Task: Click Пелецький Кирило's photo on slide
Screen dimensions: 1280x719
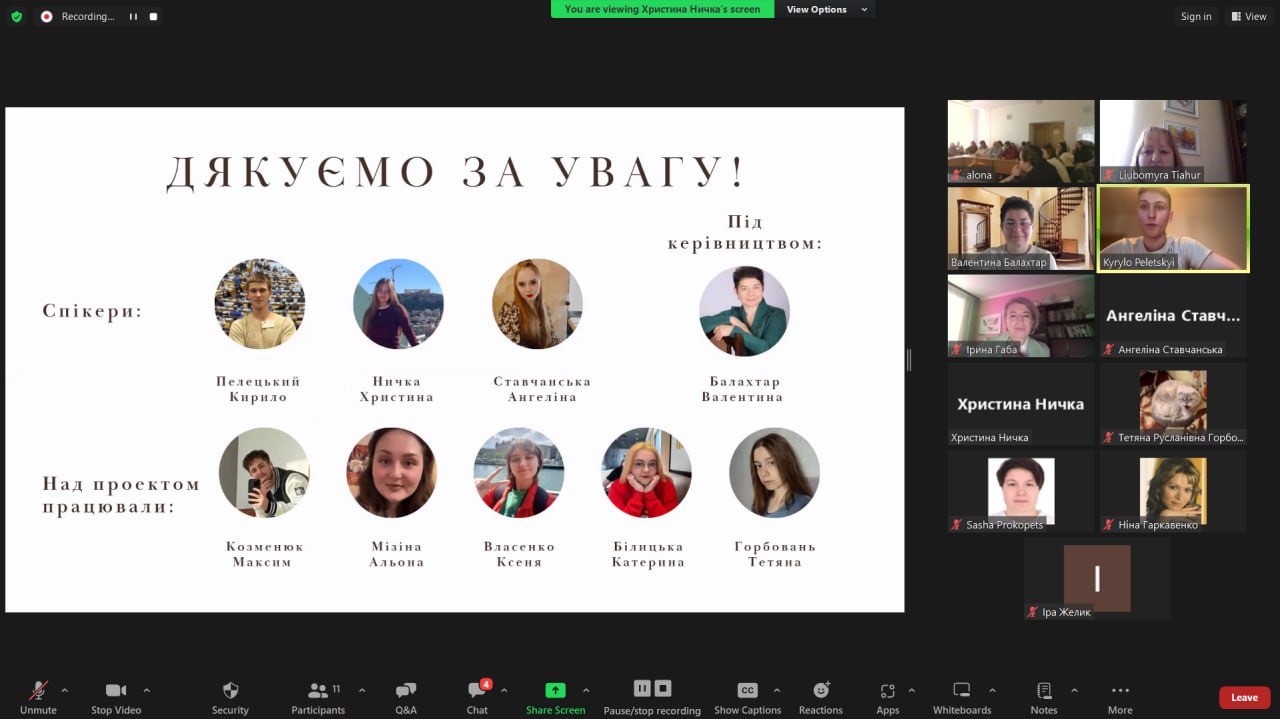Action: tap(260, 304)
